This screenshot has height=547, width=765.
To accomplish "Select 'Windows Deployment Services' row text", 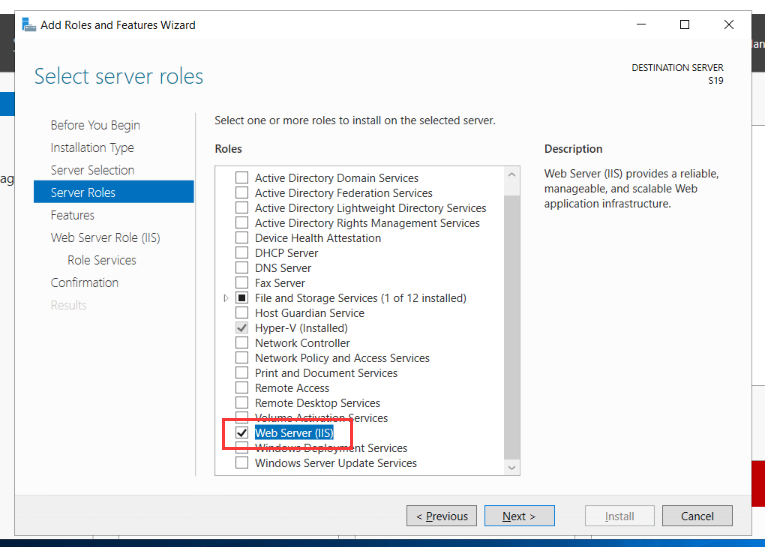I will 331,448.
